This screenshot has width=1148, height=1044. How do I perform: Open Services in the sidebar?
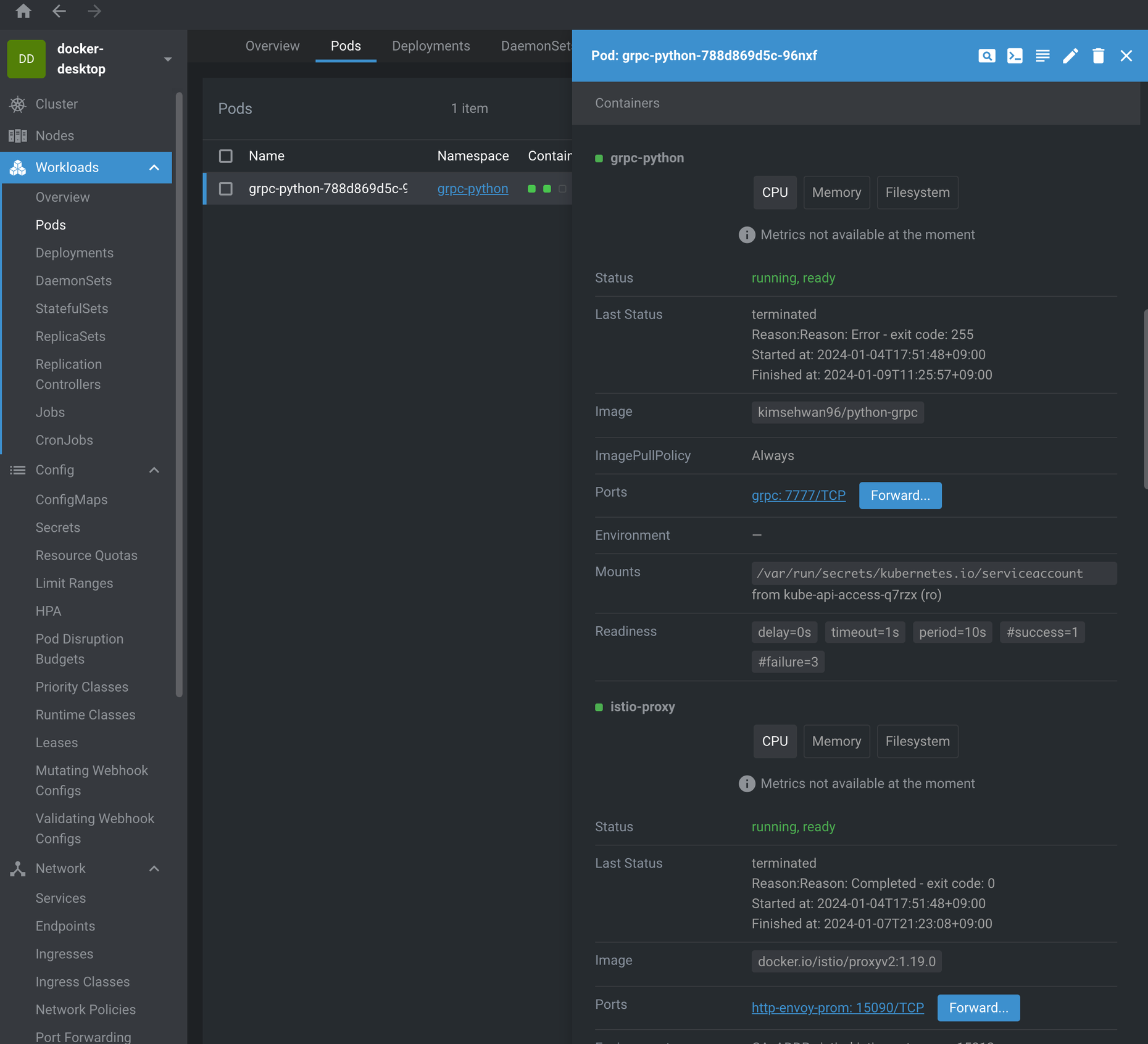[x=60, y=898]
